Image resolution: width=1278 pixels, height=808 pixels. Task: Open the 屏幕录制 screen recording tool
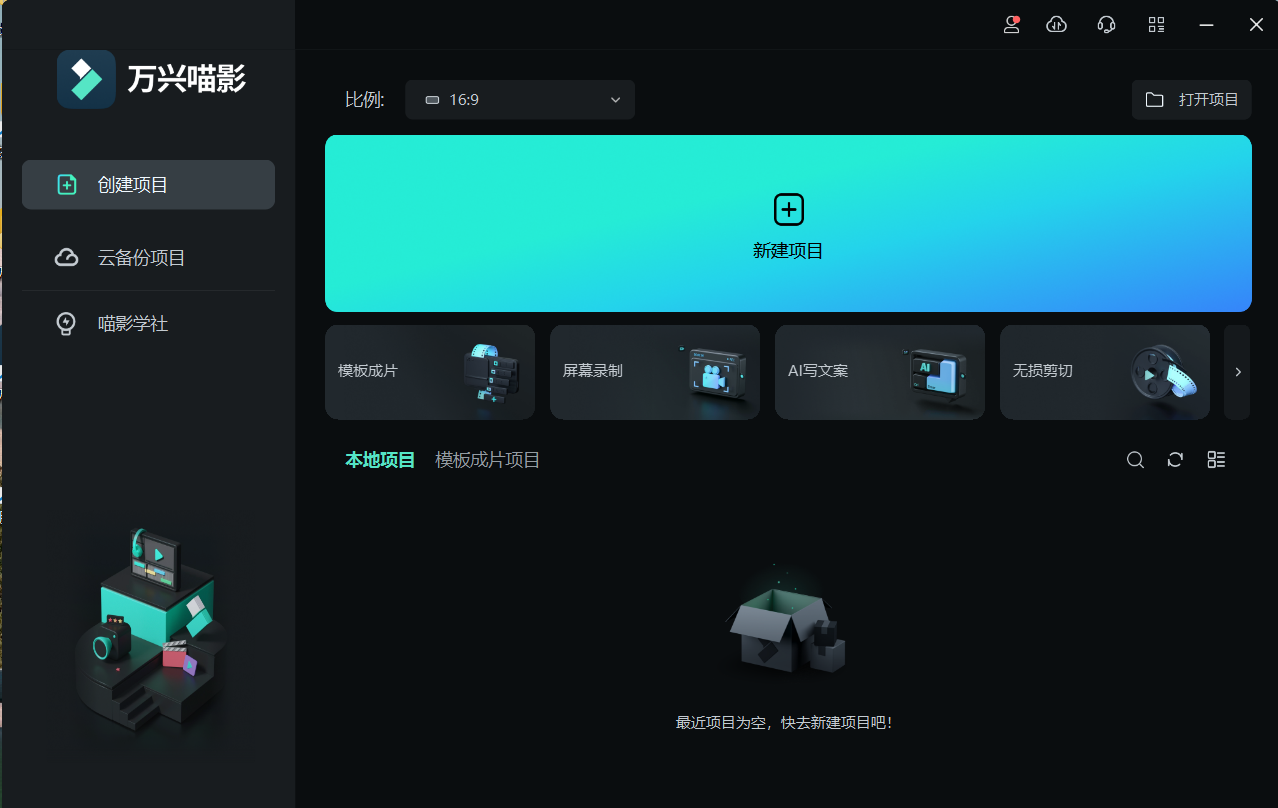(x=654, y=372)
